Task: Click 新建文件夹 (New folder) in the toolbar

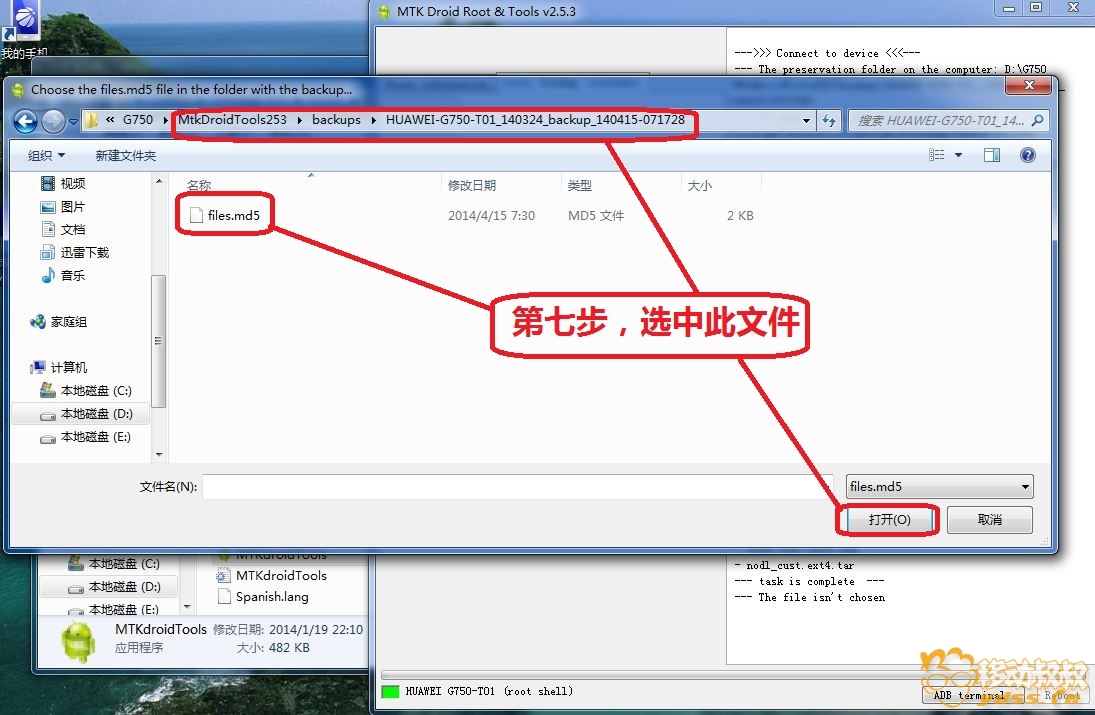Action: click(126, 156)
